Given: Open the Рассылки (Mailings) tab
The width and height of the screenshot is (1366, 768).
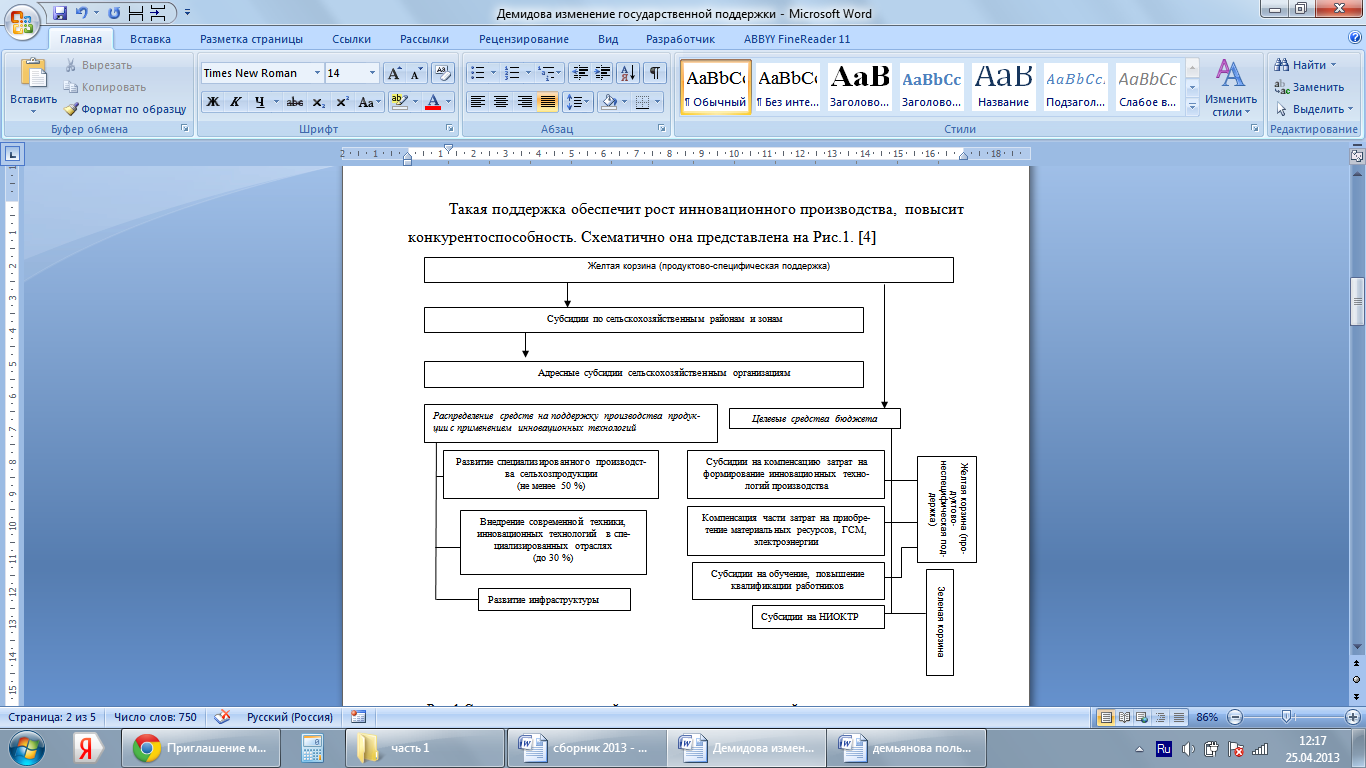Looking at the screenshot, I should [x=424, y=39].
